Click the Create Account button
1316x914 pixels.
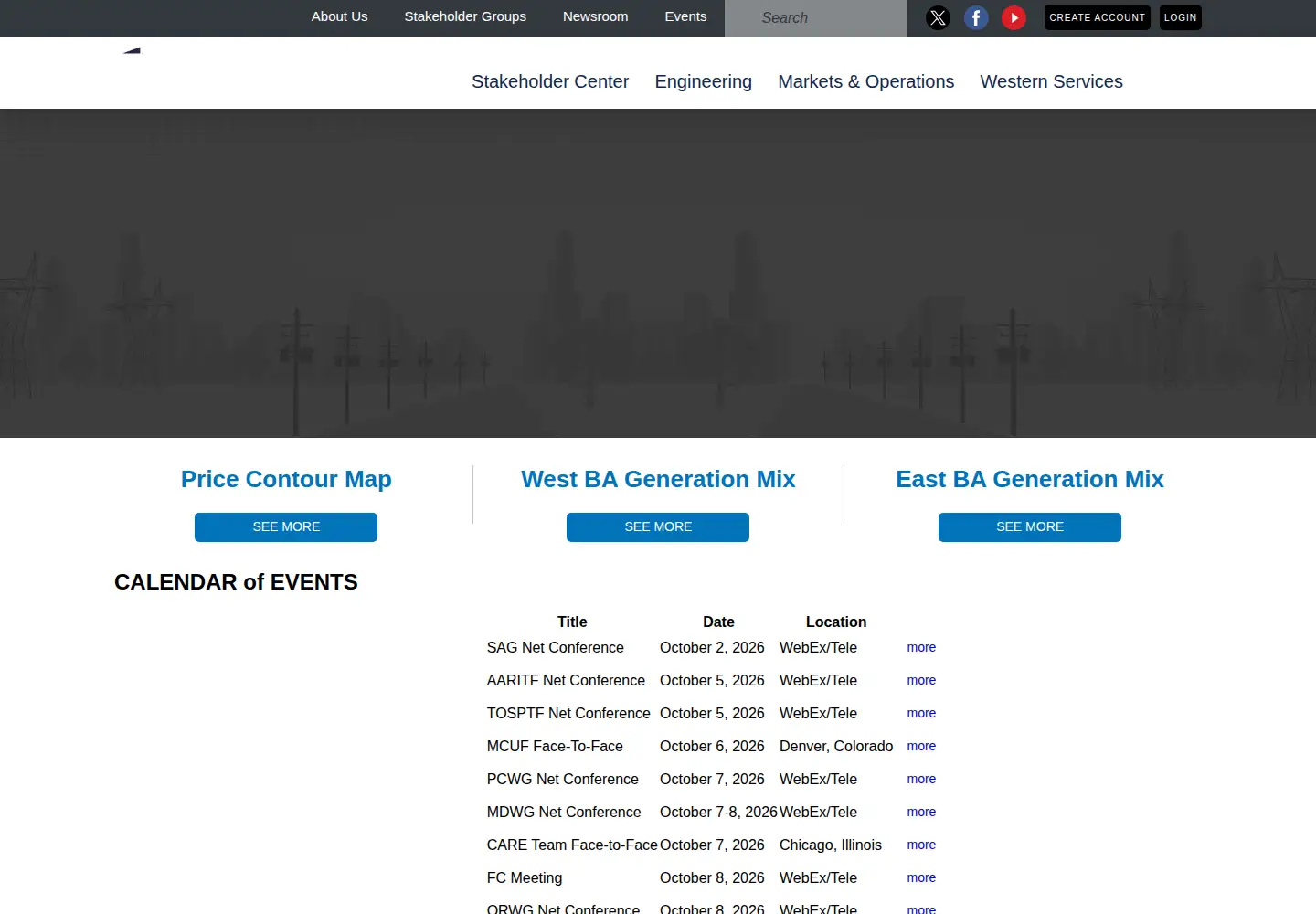pyautogui.click(x=1097, y=17)
